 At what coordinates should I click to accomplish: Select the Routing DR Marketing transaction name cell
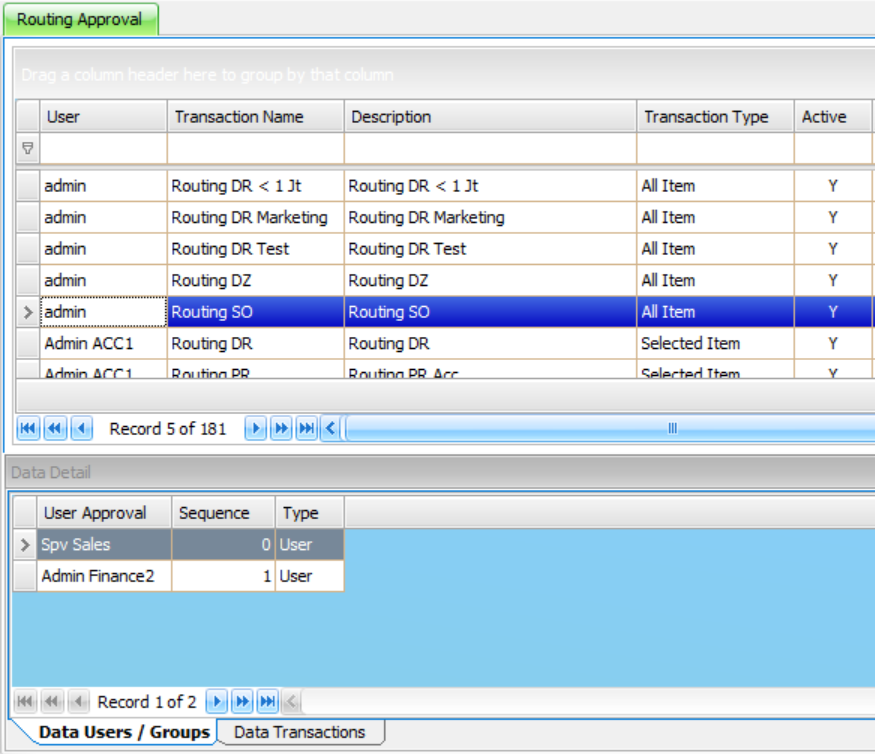(256, 217)
